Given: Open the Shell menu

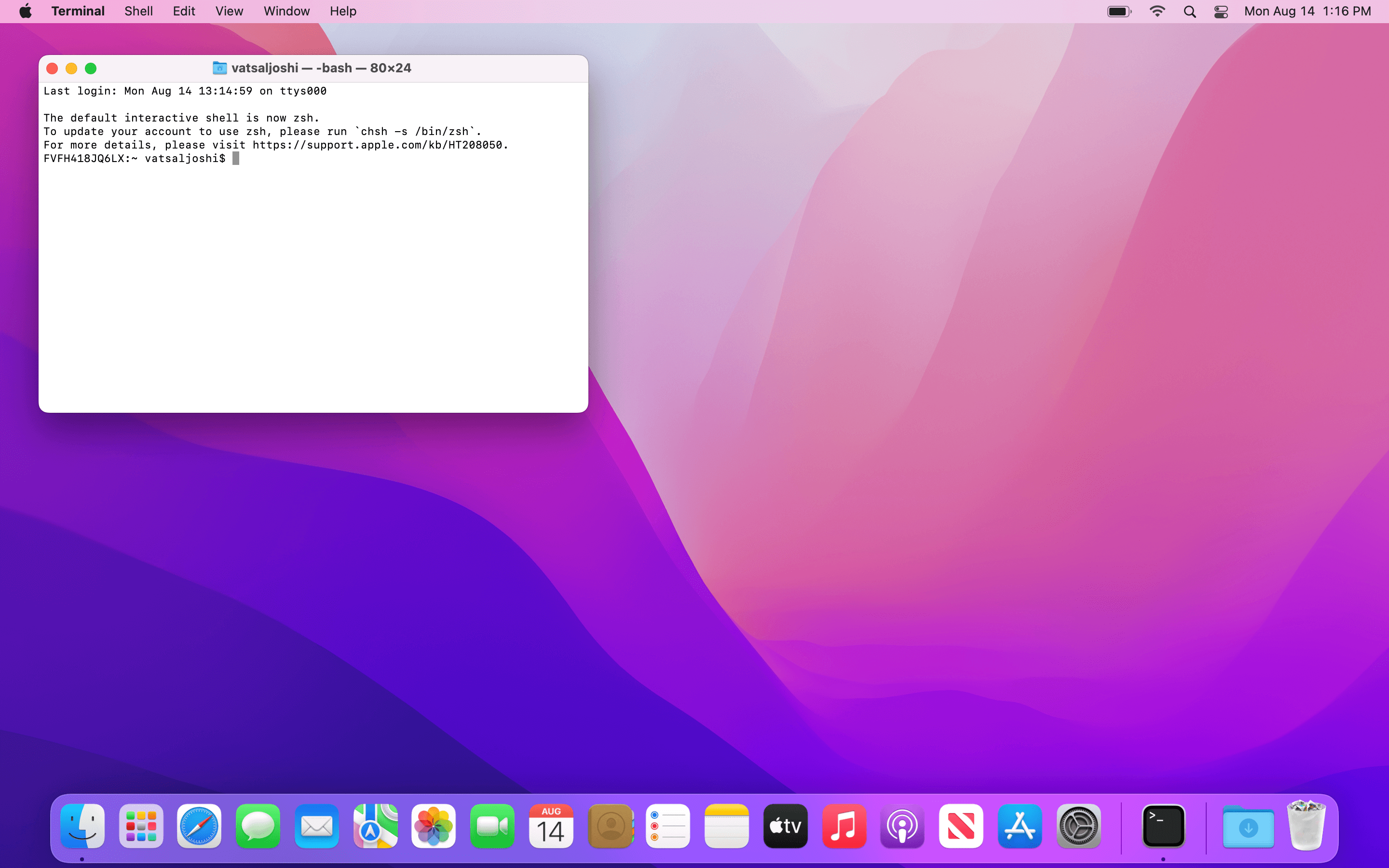Looking at the screenshot, I should (138, 12).
